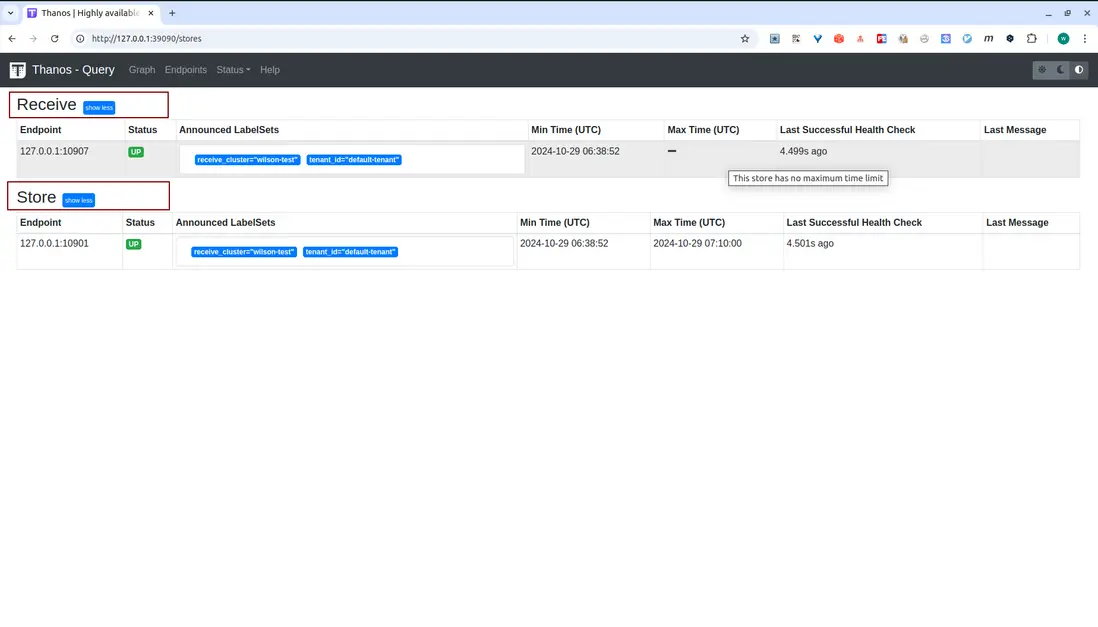Open the Endpoints page in navbar

(x=186, y=70)
